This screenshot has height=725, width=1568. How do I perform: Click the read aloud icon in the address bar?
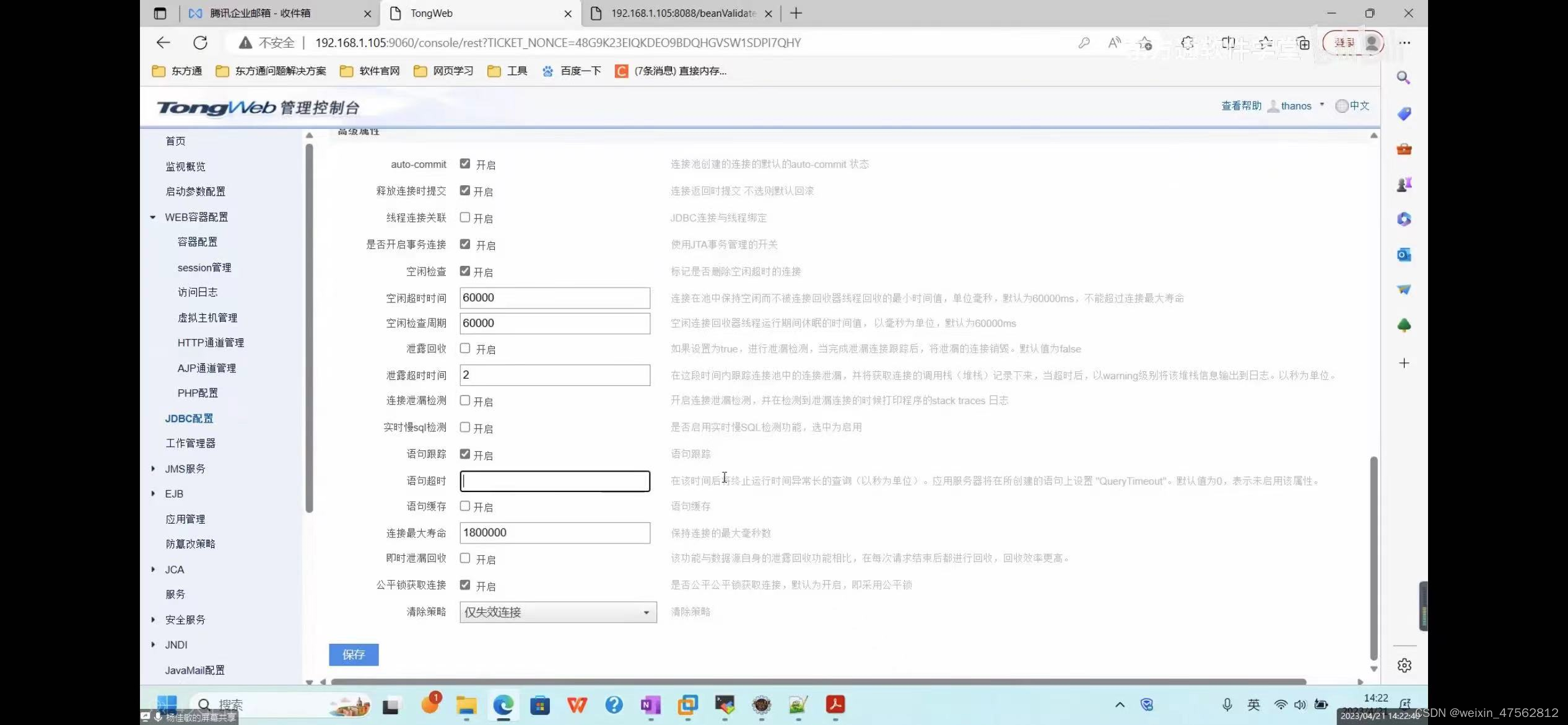click(x=1114, y=43)
